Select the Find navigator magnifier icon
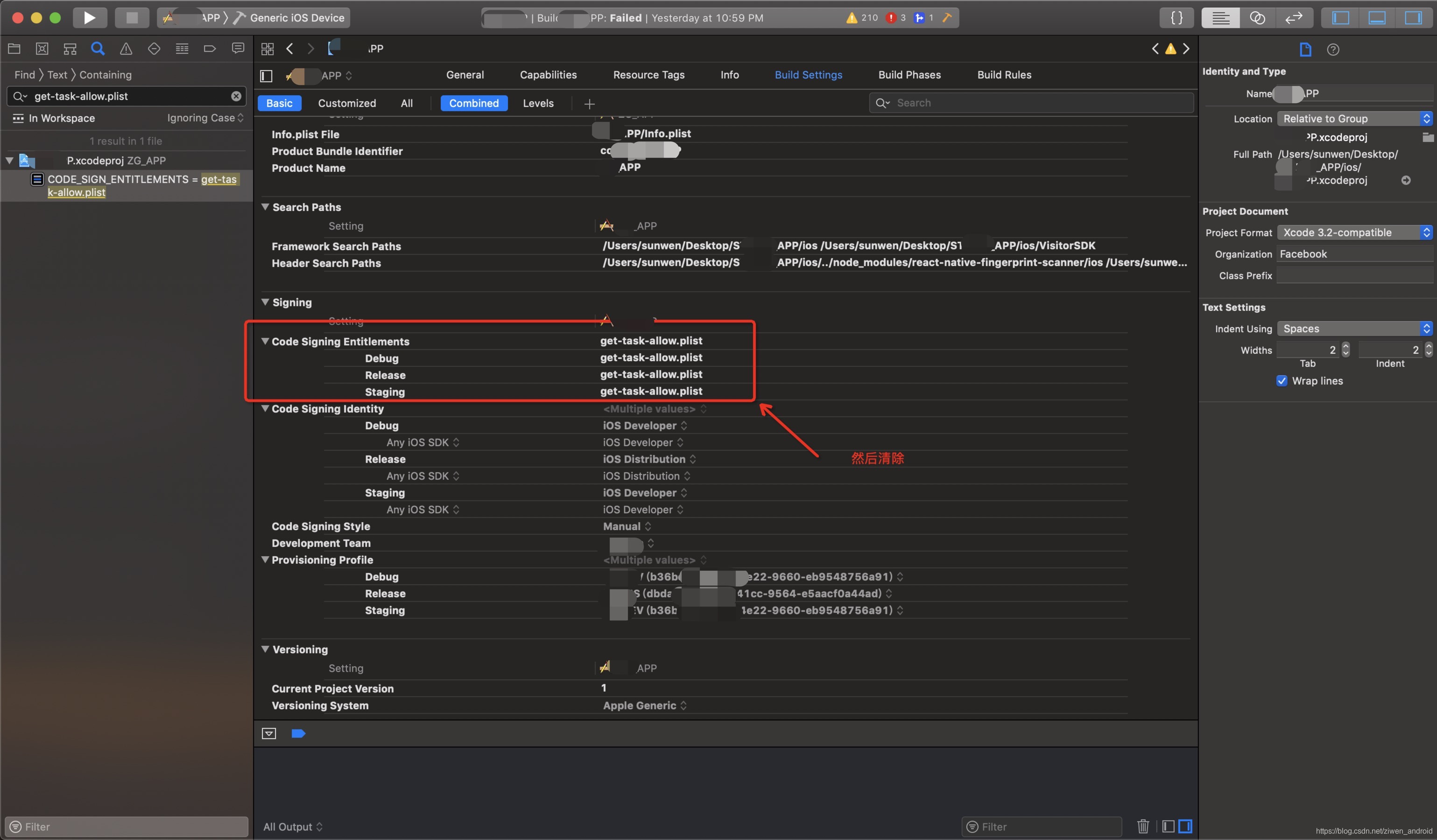Screen dimensions: 1437x840 tap(98, 49)
